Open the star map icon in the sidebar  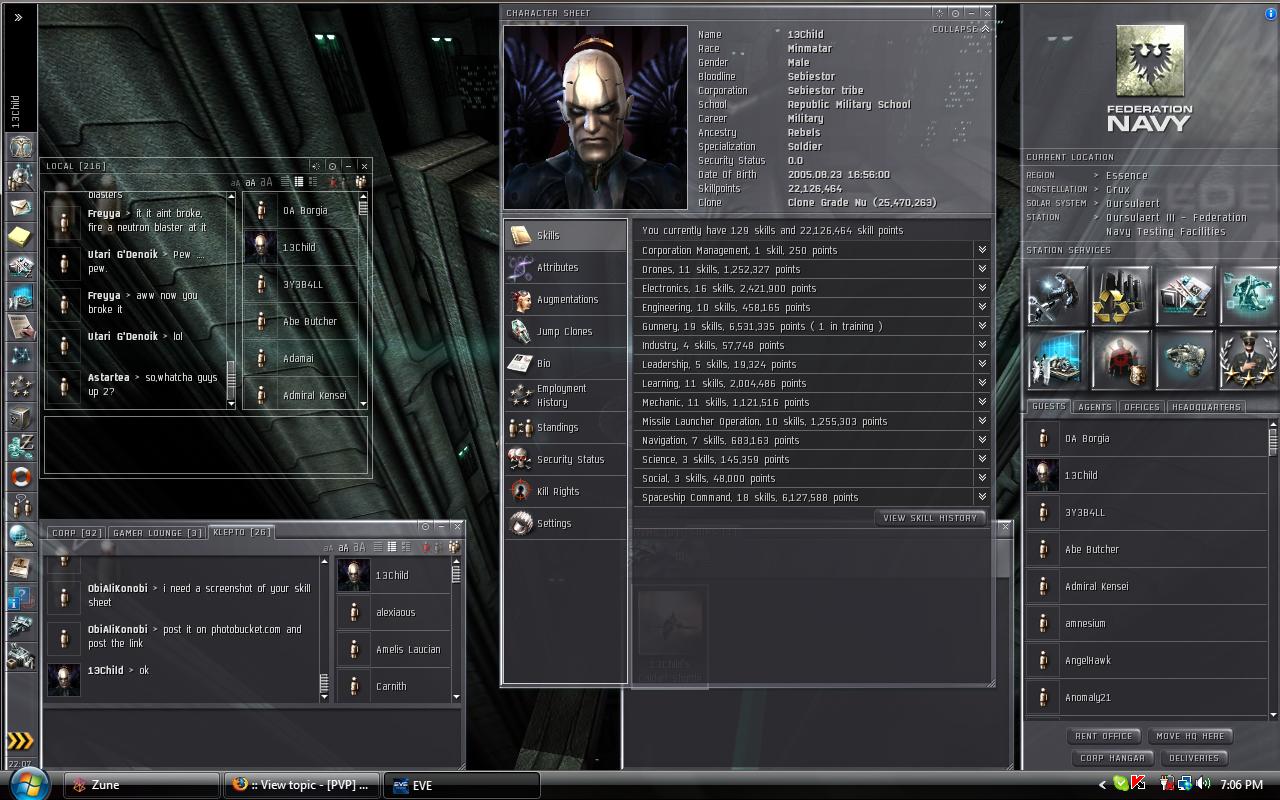20,356
